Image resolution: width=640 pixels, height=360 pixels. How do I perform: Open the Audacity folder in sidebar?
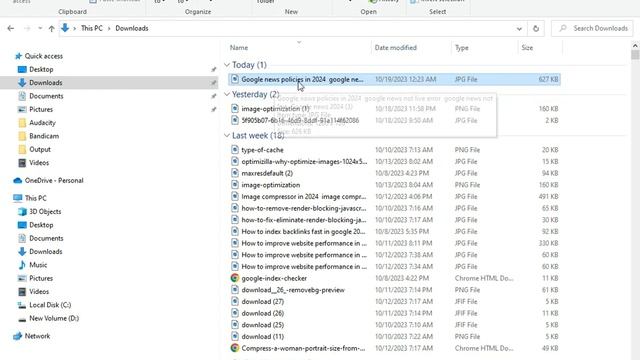[42, 123]
